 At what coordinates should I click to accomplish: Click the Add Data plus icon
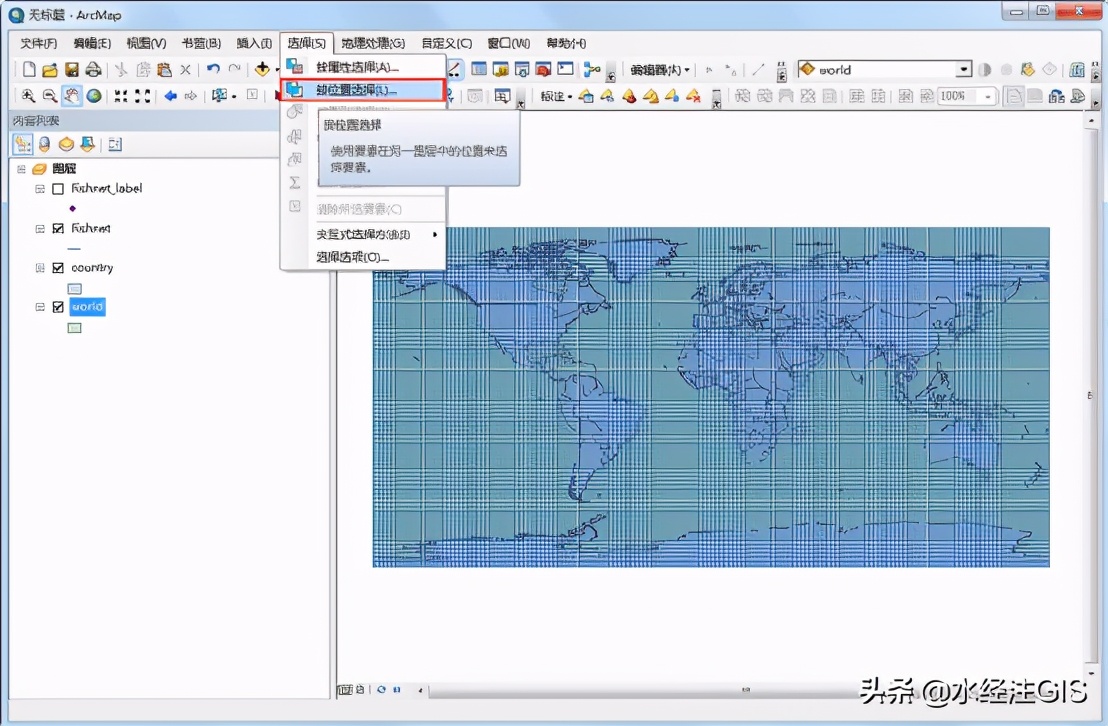click(x=262, y=69)
